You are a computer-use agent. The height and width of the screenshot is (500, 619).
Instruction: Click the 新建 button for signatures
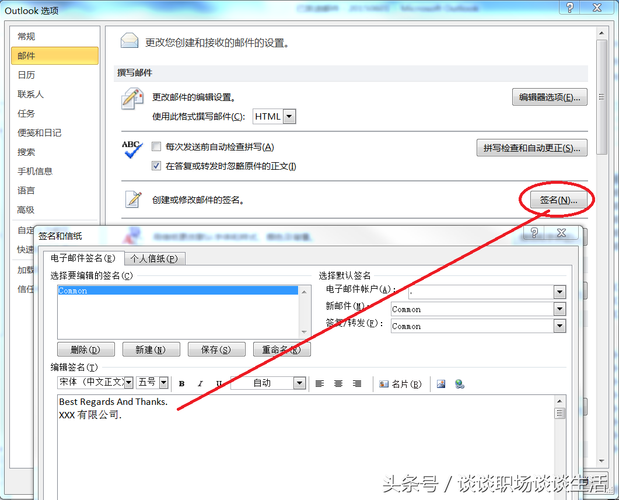pos(151,350)
